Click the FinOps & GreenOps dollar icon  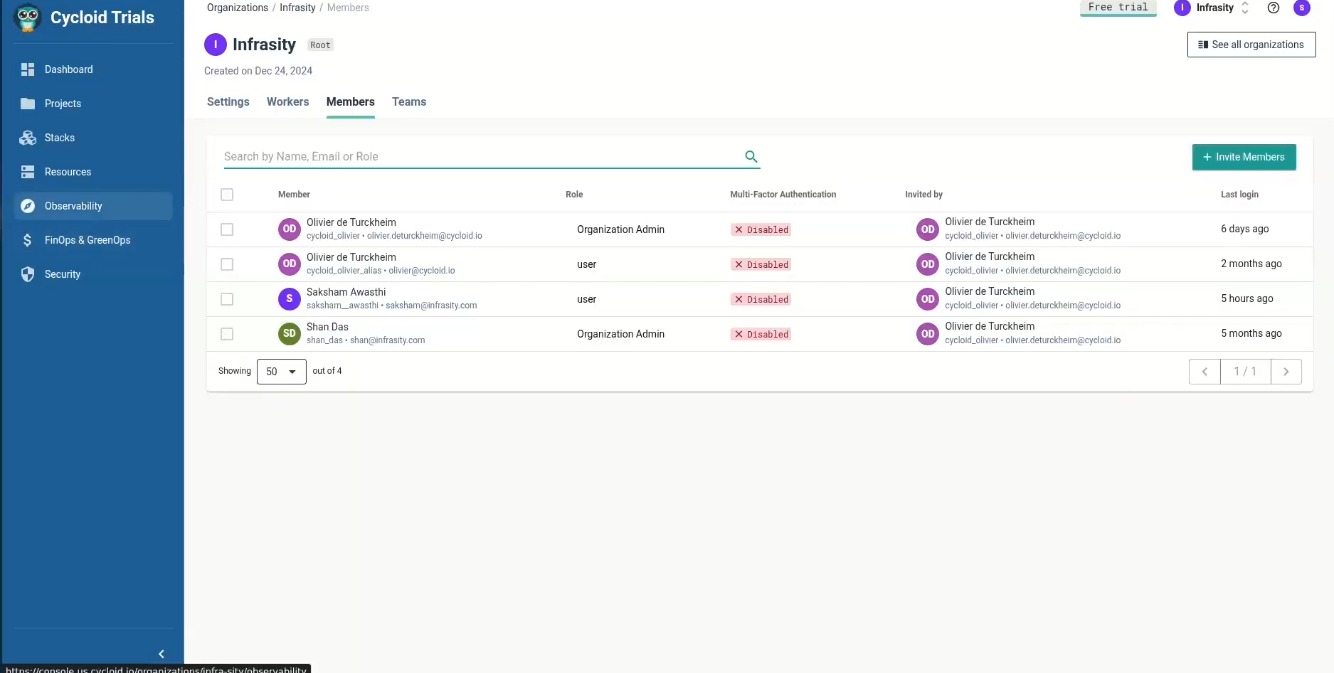coord(28,240)
